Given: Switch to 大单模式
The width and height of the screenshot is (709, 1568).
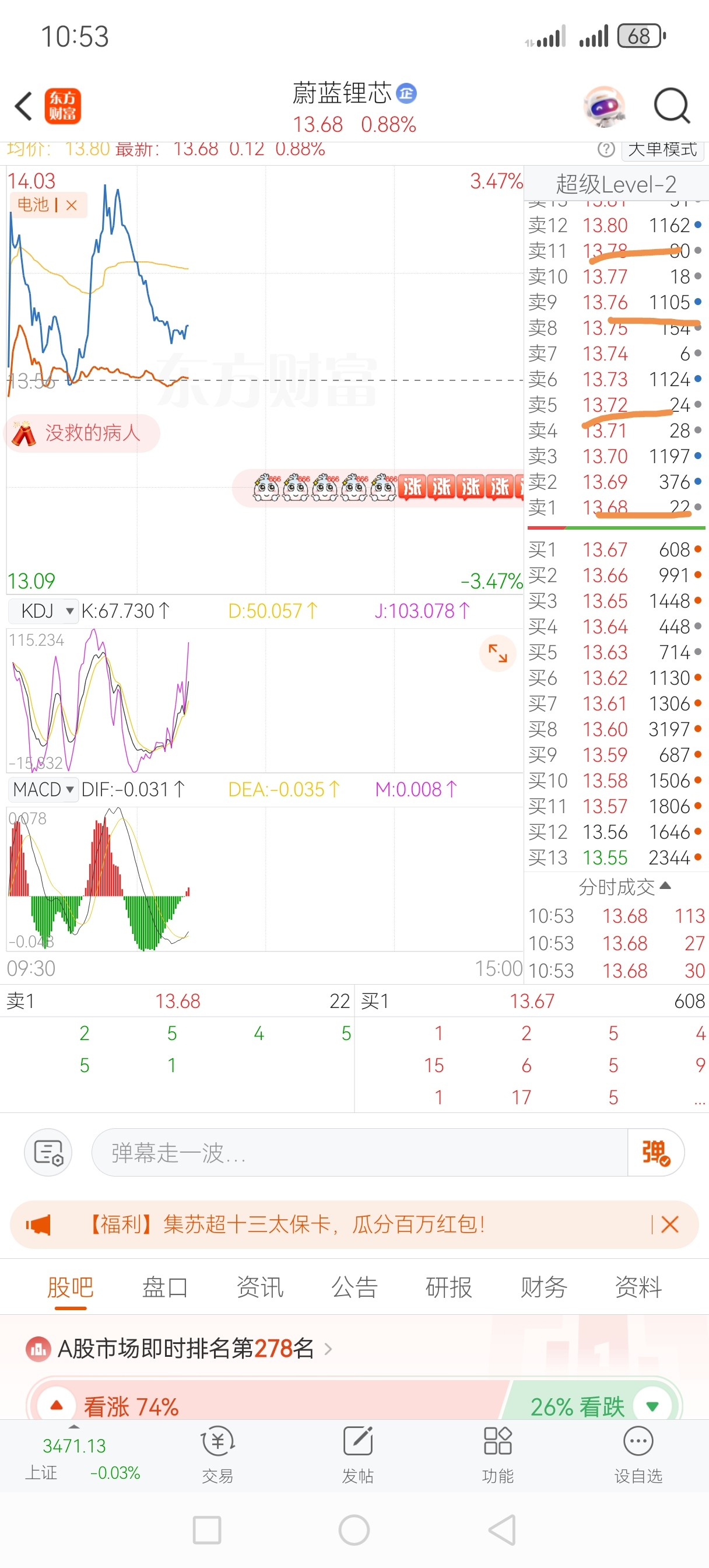Looking at the screenshot, I should (x=662, y=149).
